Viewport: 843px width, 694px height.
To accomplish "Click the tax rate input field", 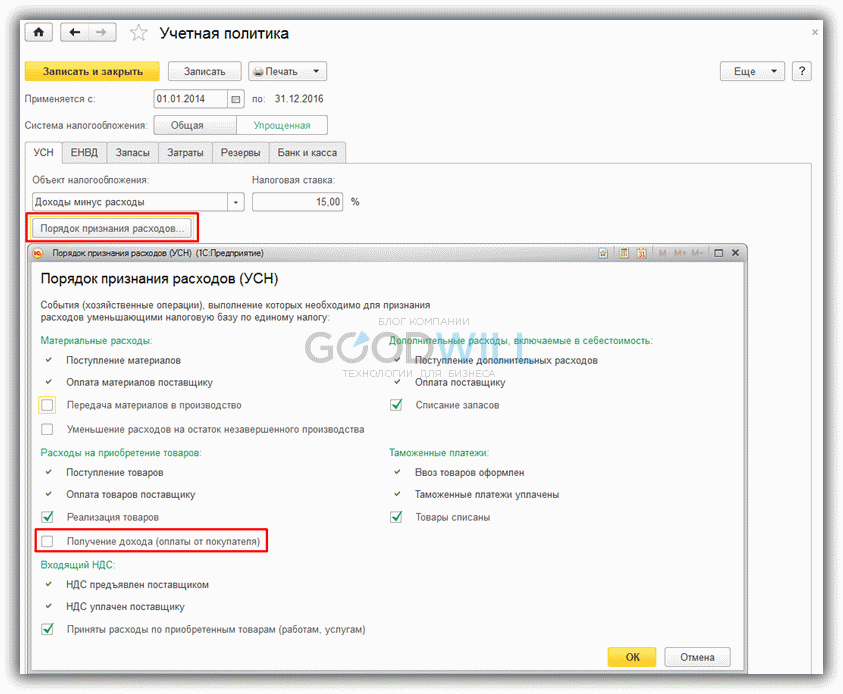I will 297,202.
